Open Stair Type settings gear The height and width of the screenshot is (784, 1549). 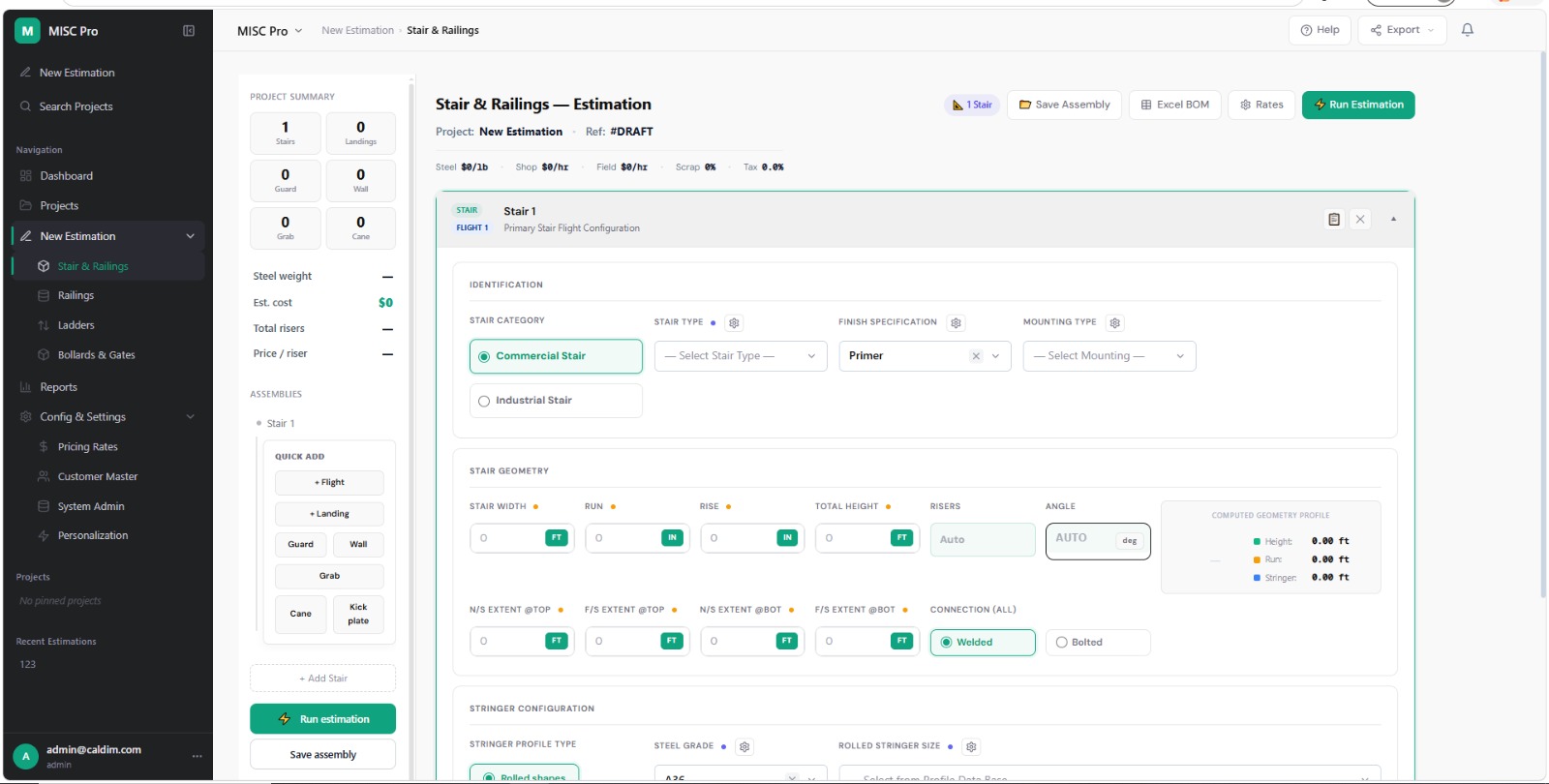(x=734, y=323)
